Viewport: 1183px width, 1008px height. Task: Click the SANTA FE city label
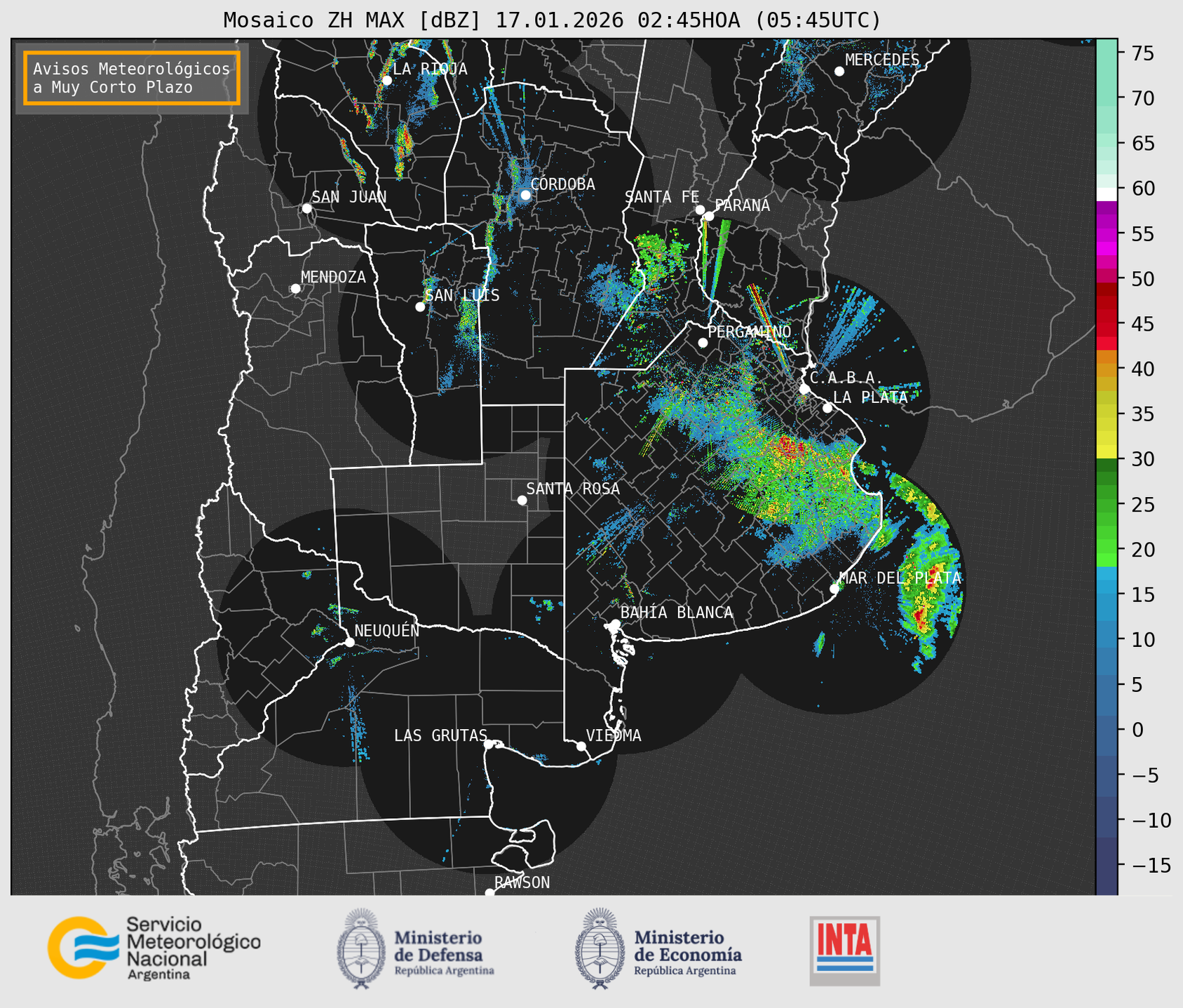(x=662, y=197)
